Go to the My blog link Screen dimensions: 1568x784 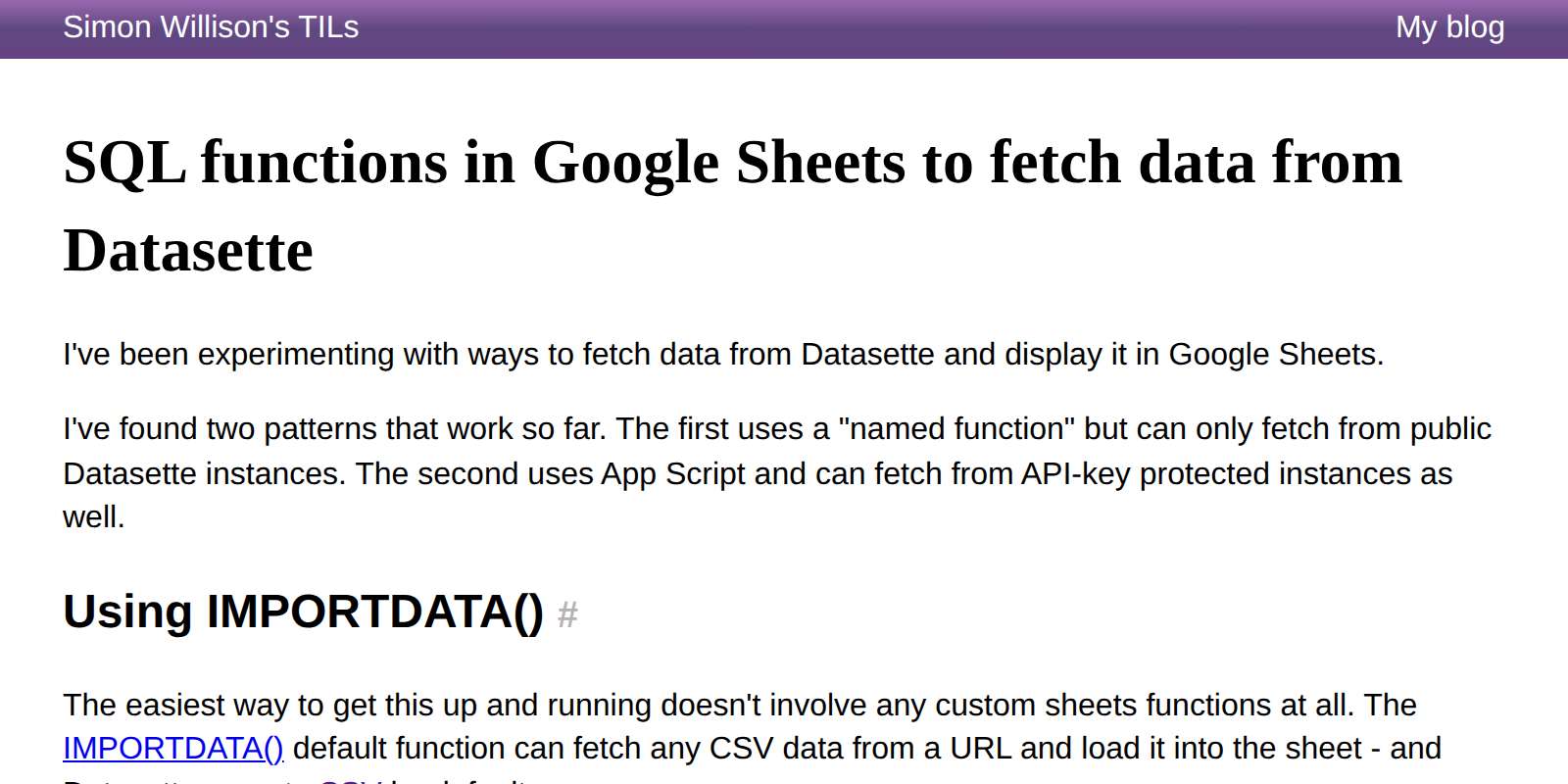1449,27
